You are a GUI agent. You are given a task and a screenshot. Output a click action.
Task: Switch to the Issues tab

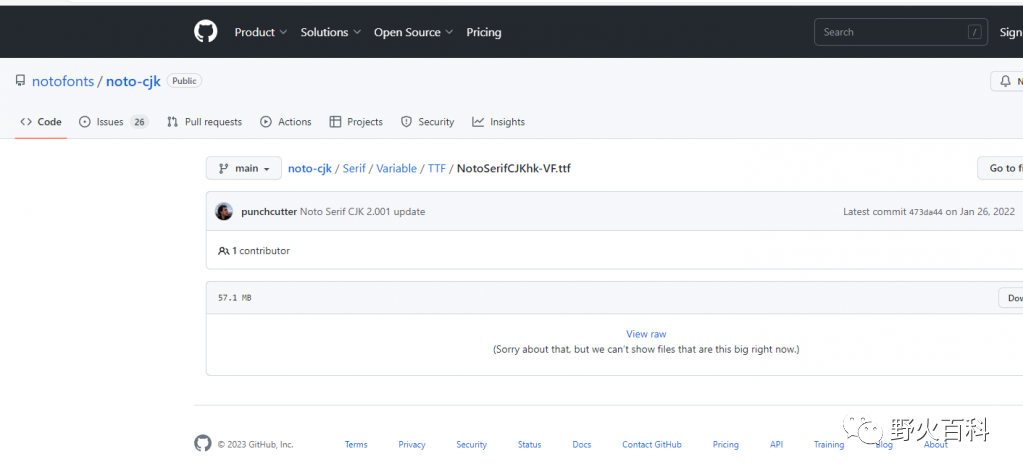click(114, 122)
